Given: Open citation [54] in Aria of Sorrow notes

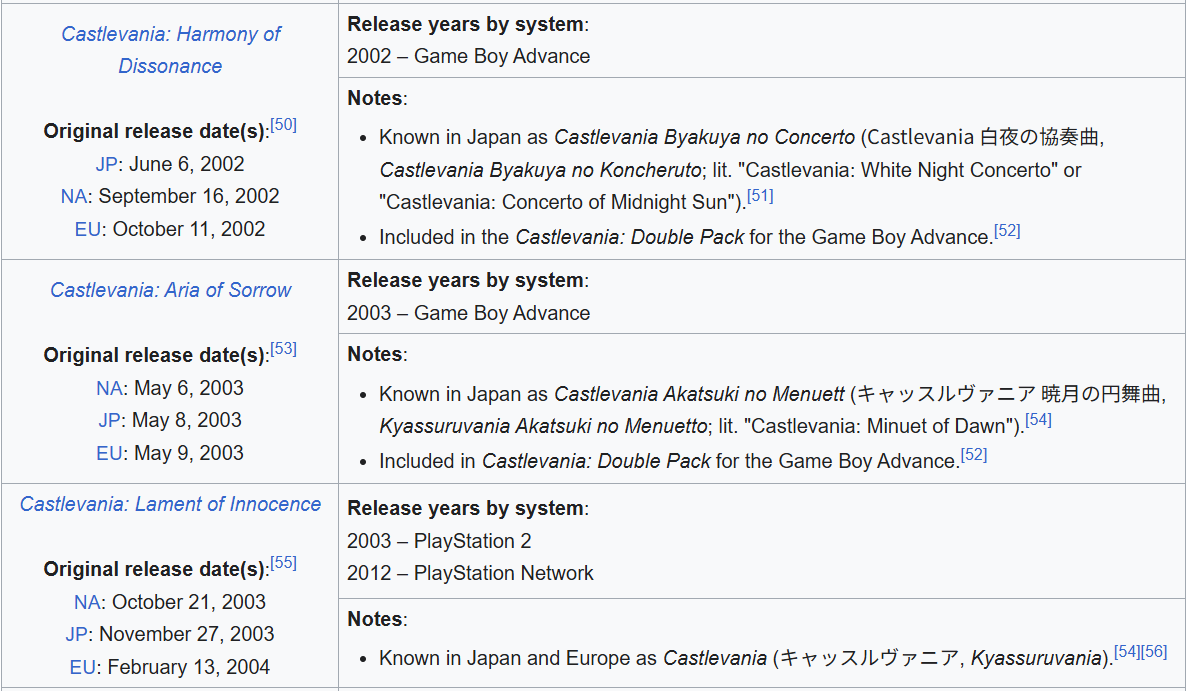Looking at the screenshot, I should click(x=1038, y=420).
